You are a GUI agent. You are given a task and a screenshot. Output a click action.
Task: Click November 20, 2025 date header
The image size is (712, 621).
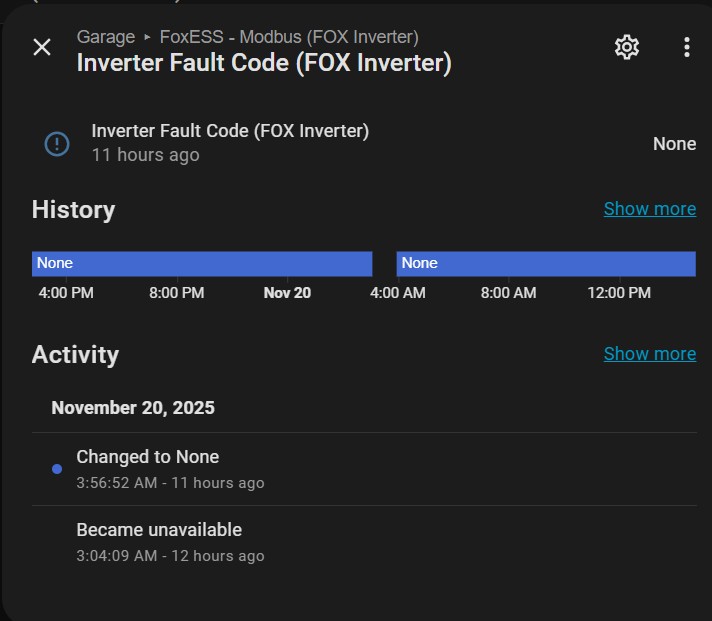click(133, 408)
